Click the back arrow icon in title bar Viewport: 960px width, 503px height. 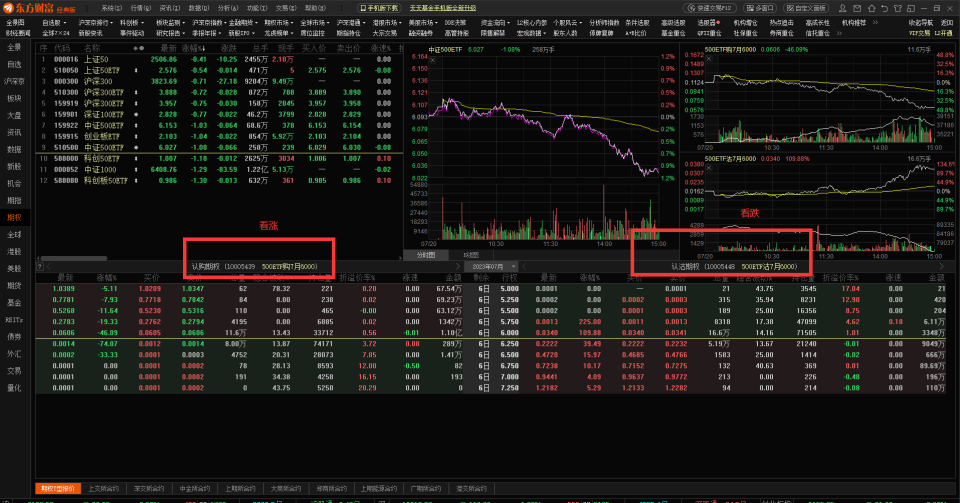point(884,8)
